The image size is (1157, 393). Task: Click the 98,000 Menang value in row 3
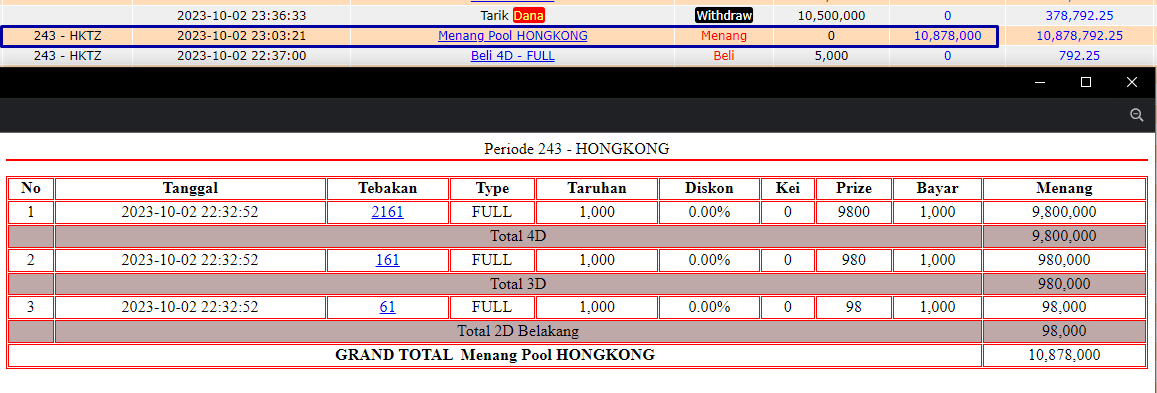pyautogui.click(x=1065, y=307)
